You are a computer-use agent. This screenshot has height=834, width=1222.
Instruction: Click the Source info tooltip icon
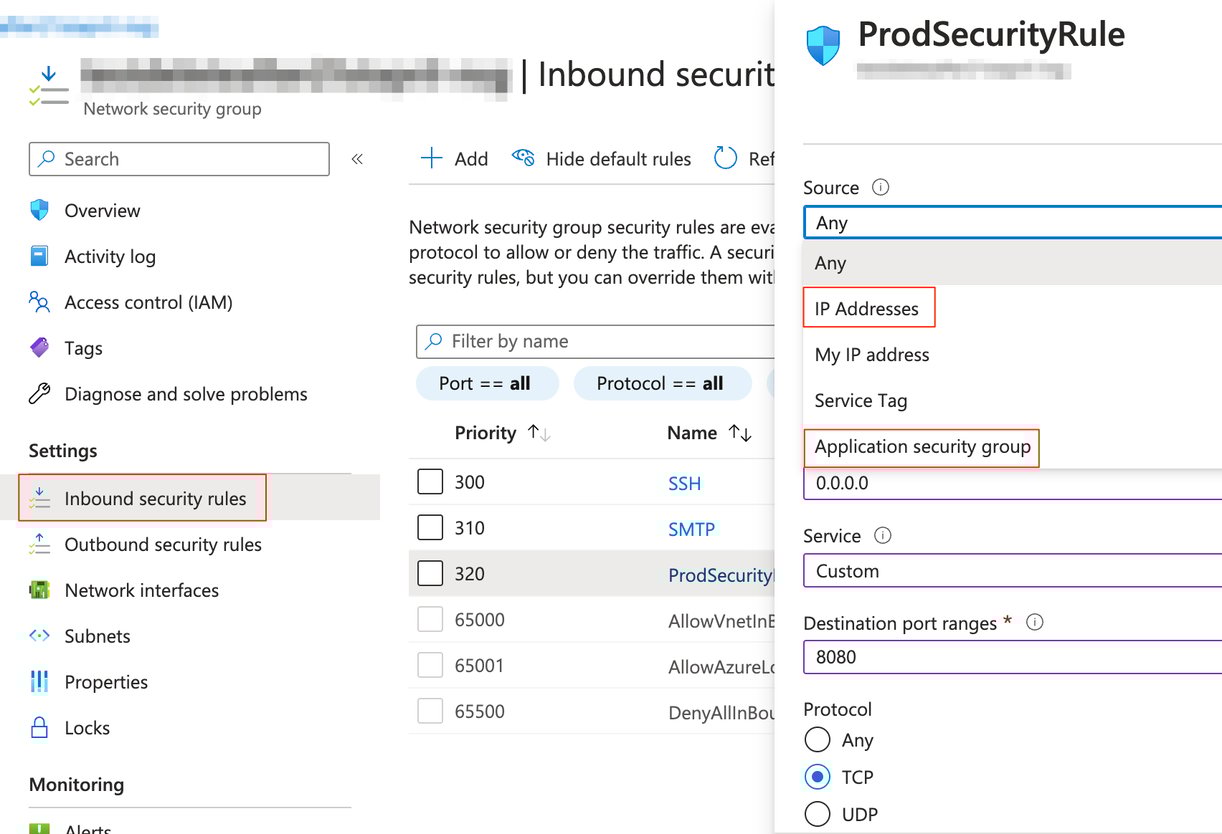pyautogui.click(x=880, y=187)
